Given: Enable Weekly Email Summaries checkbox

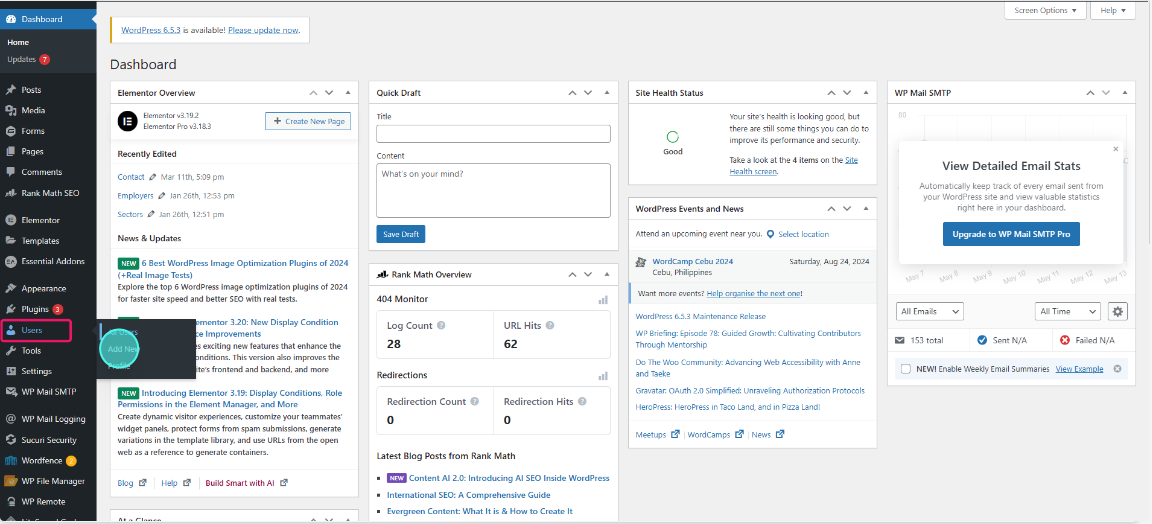Looking at the screenshot, I should (906, 369).
